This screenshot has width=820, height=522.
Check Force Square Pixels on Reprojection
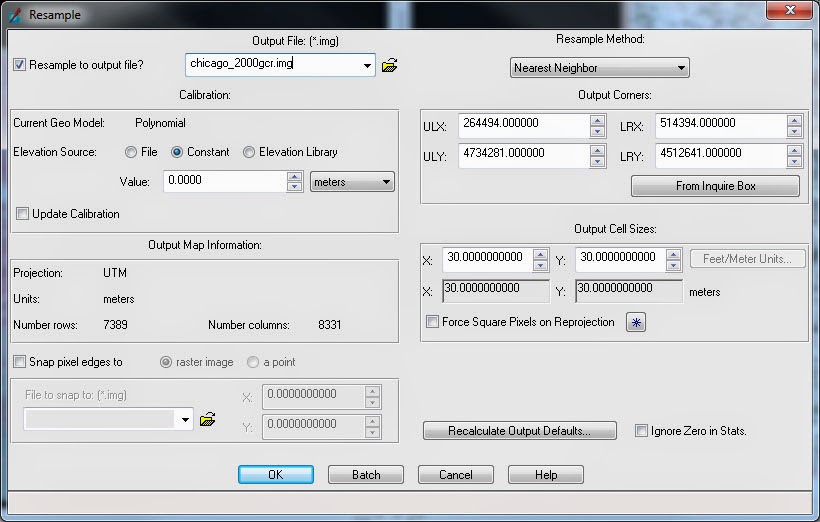click(432, 321)
